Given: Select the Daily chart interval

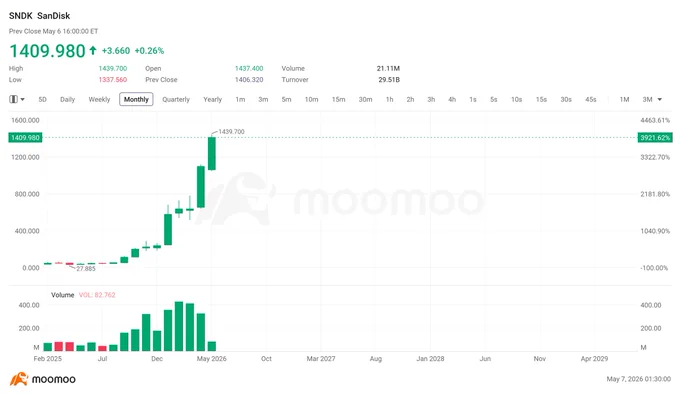Looking at the screenshot, I should coord(67,99).
